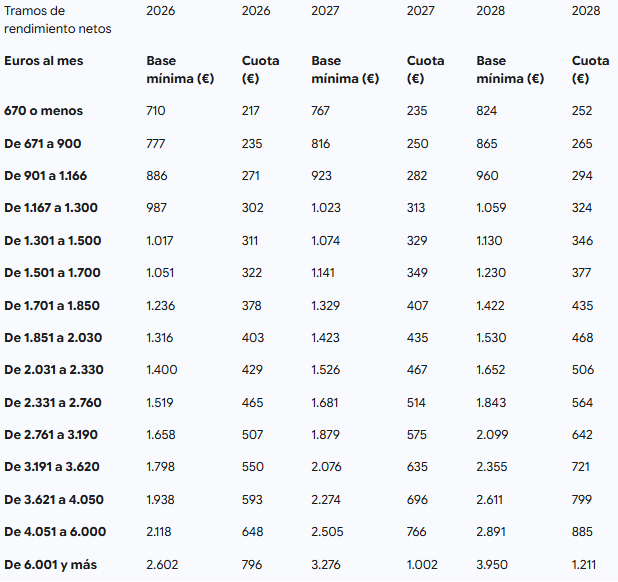Select the 'De 1.301 a 1.500' row label
The image size is (618, 582).
pyautogui.click(x=53, y=241)
